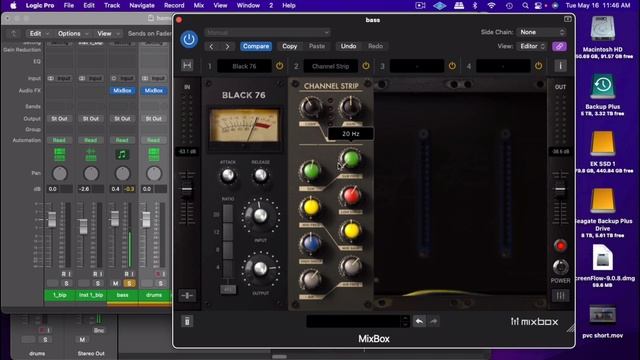
Task: Select ratio 20 button on Black 76
Action: pos(228,214)
